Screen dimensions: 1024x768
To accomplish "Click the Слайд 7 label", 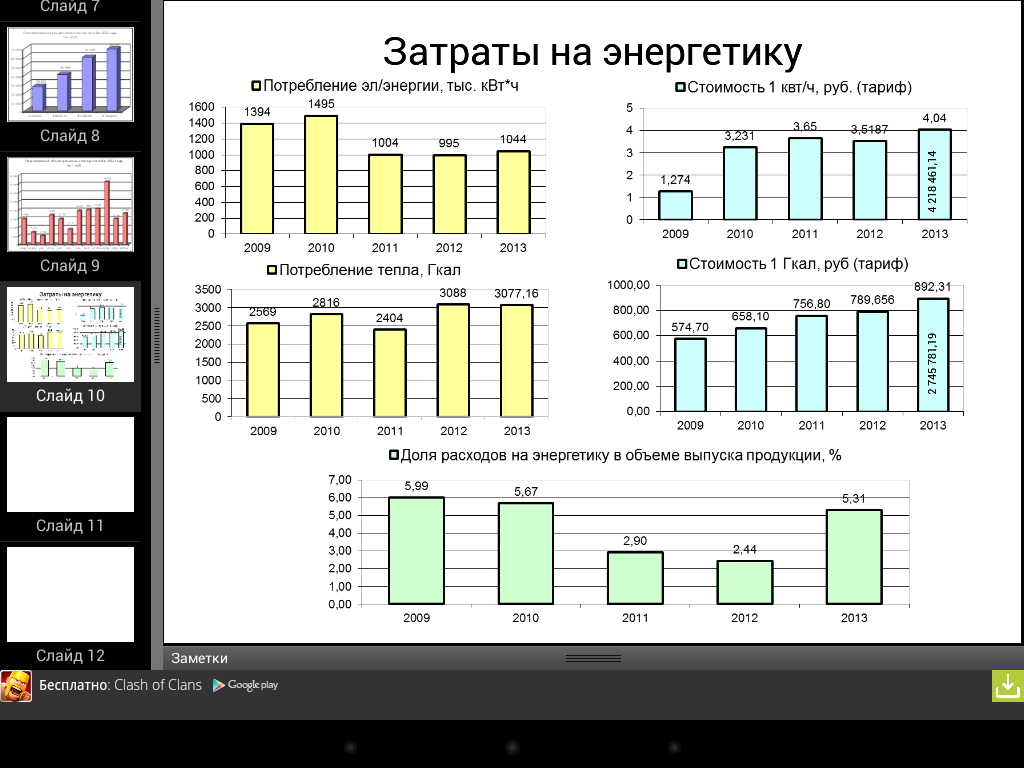I will coord(70,7).
